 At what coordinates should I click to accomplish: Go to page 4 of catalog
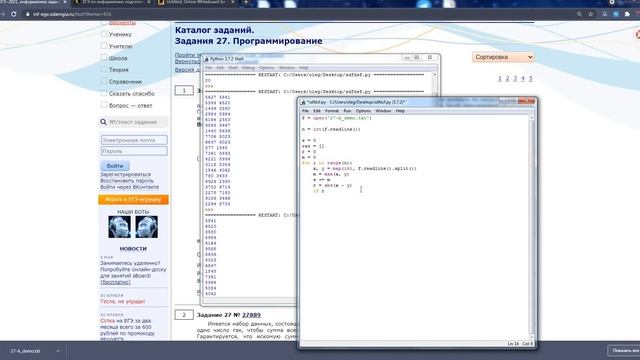[523, 78]
